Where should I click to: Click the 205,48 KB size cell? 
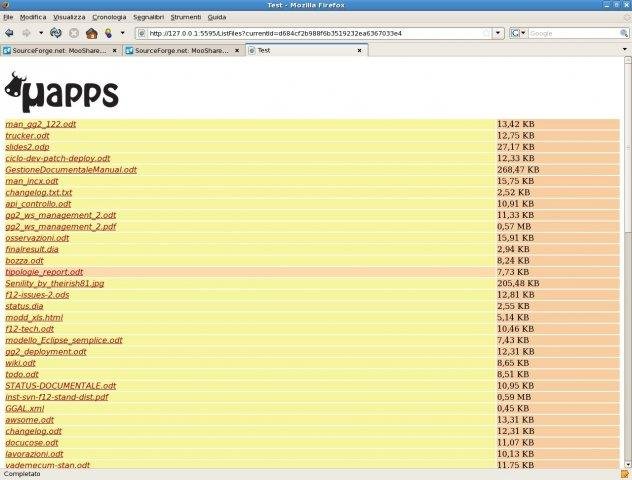pos(558,283)
